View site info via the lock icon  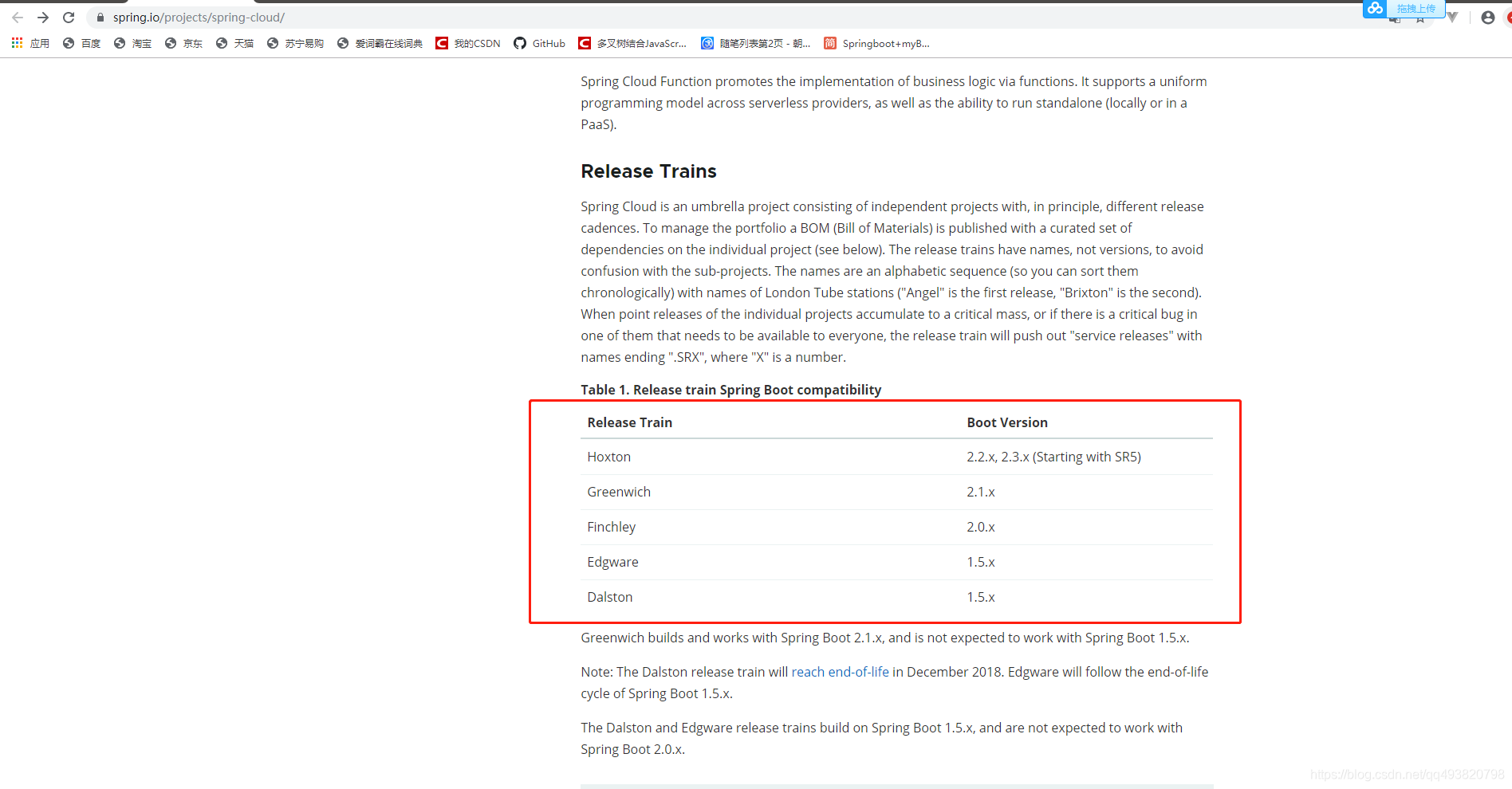point(100,18)
